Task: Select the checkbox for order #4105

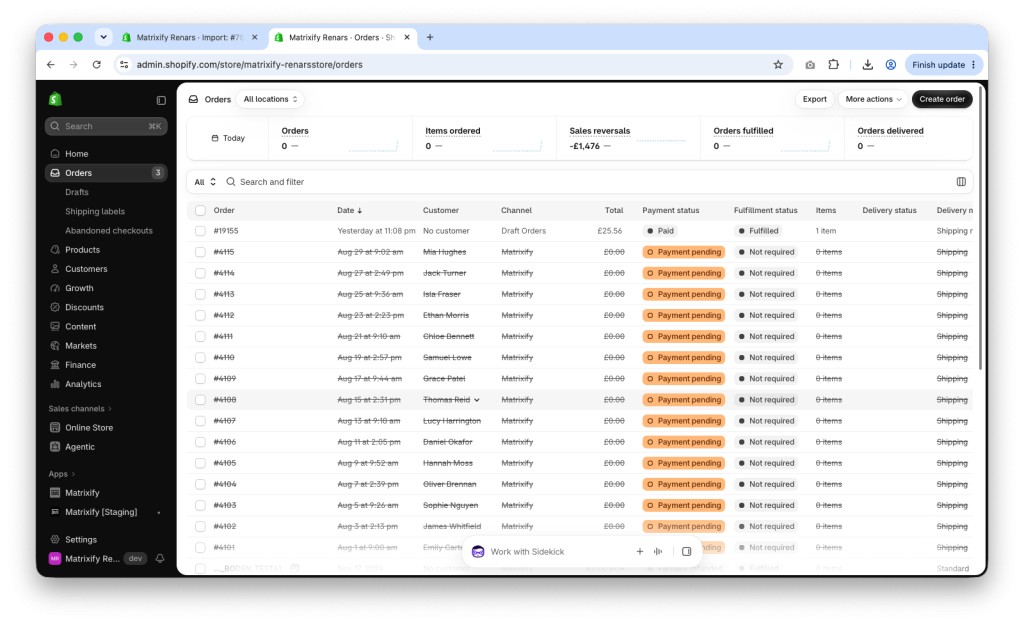Action: pyautogui.click(x=200, y=463)
